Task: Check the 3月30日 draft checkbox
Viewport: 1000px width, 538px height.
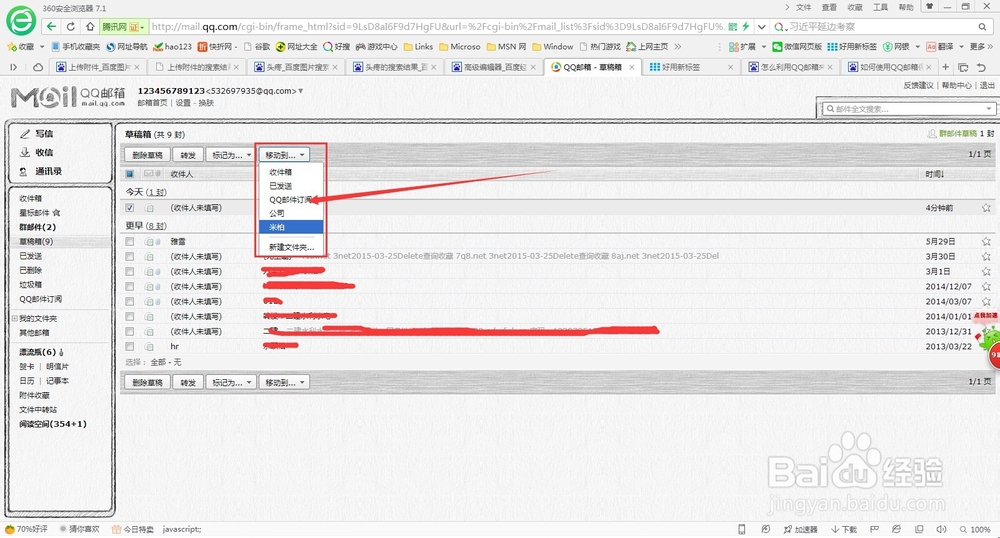Action: pos(130,256)
